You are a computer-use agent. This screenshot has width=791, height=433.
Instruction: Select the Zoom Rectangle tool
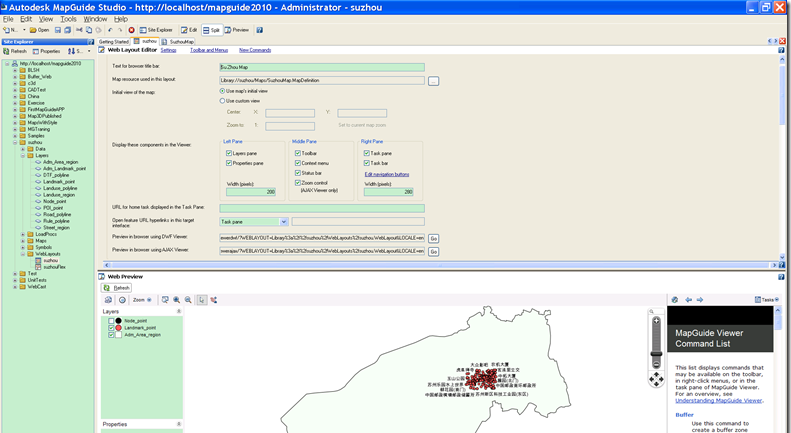point(165,300)
